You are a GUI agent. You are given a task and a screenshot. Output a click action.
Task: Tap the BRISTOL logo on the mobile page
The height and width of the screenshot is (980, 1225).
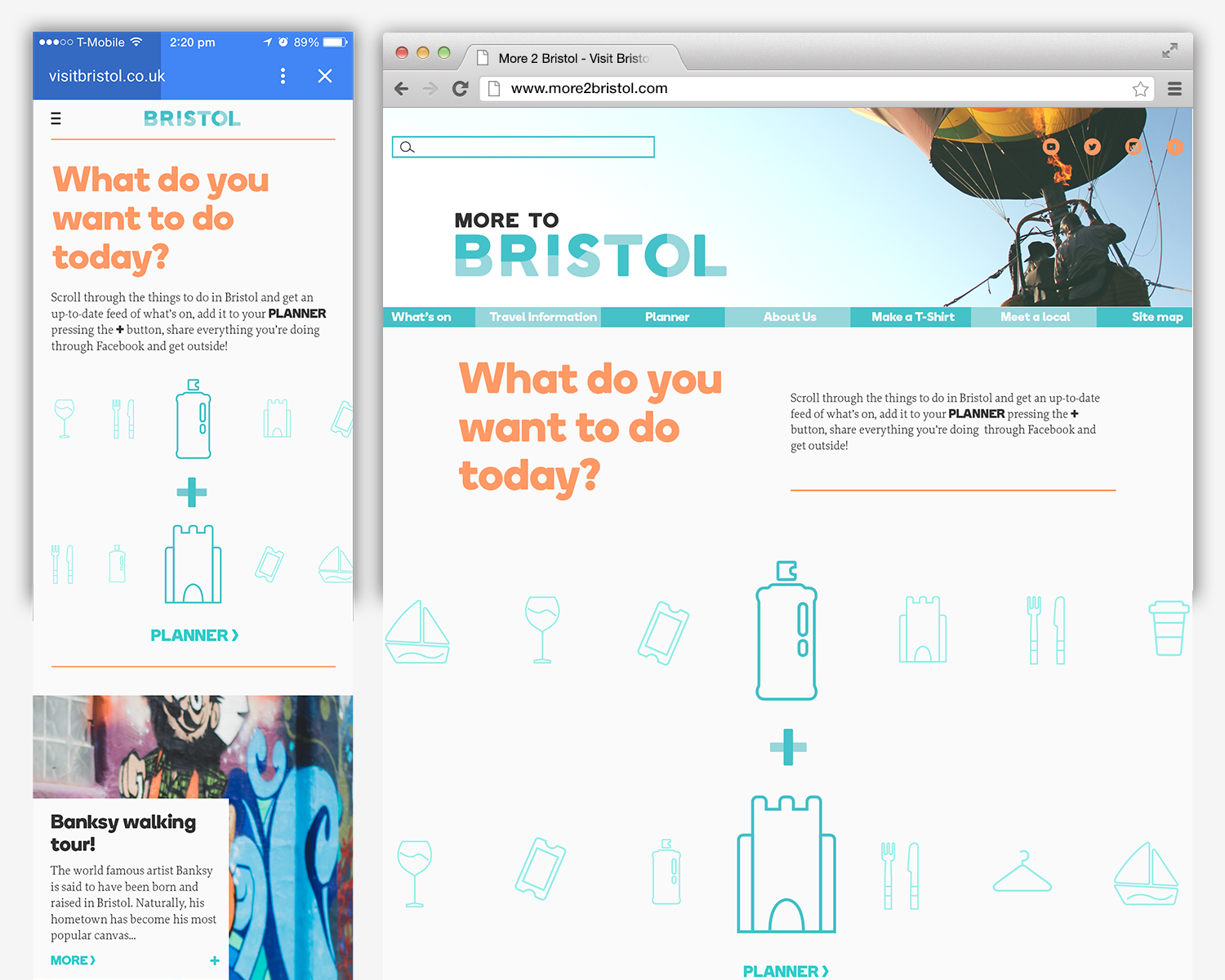[192, 119]
